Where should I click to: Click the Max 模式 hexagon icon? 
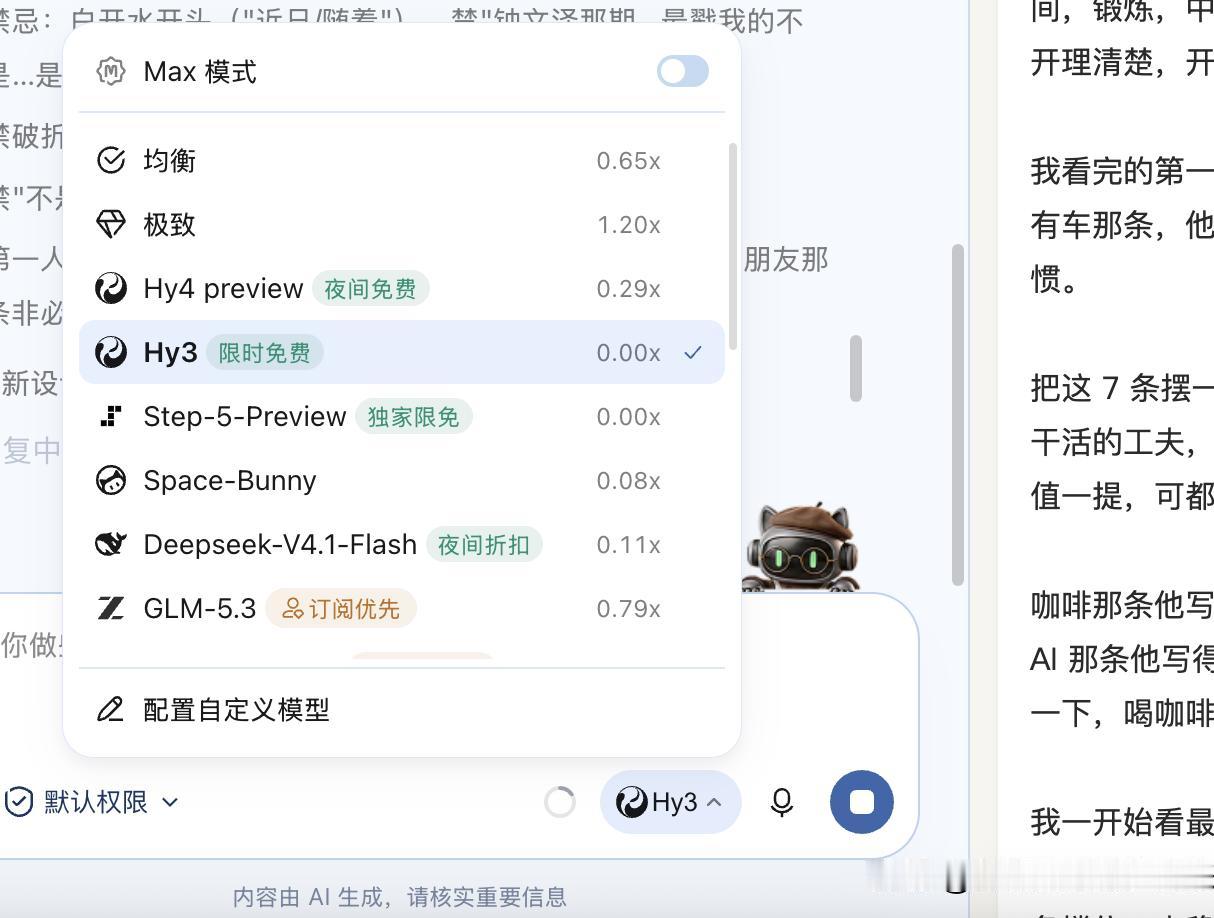coord(110,72)
